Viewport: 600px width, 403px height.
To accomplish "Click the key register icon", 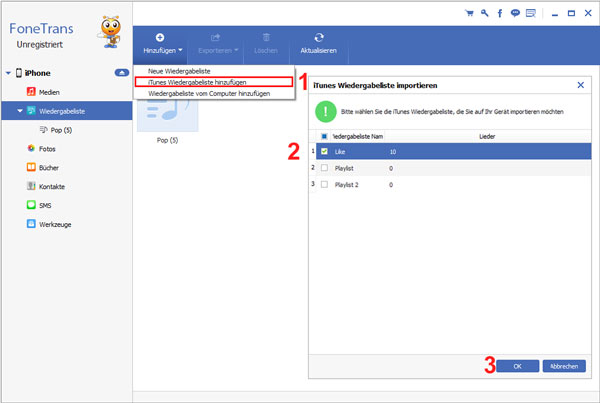I will 483,14.
